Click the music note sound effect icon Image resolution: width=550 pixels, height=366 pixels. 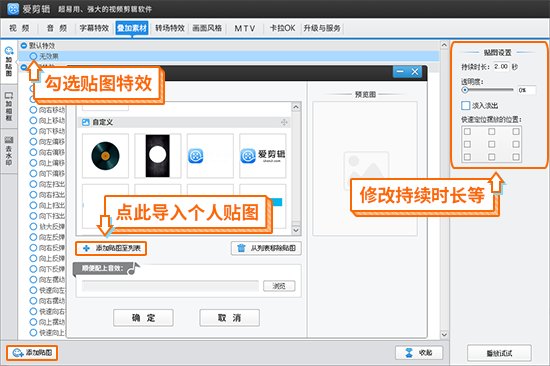point(134,268)
